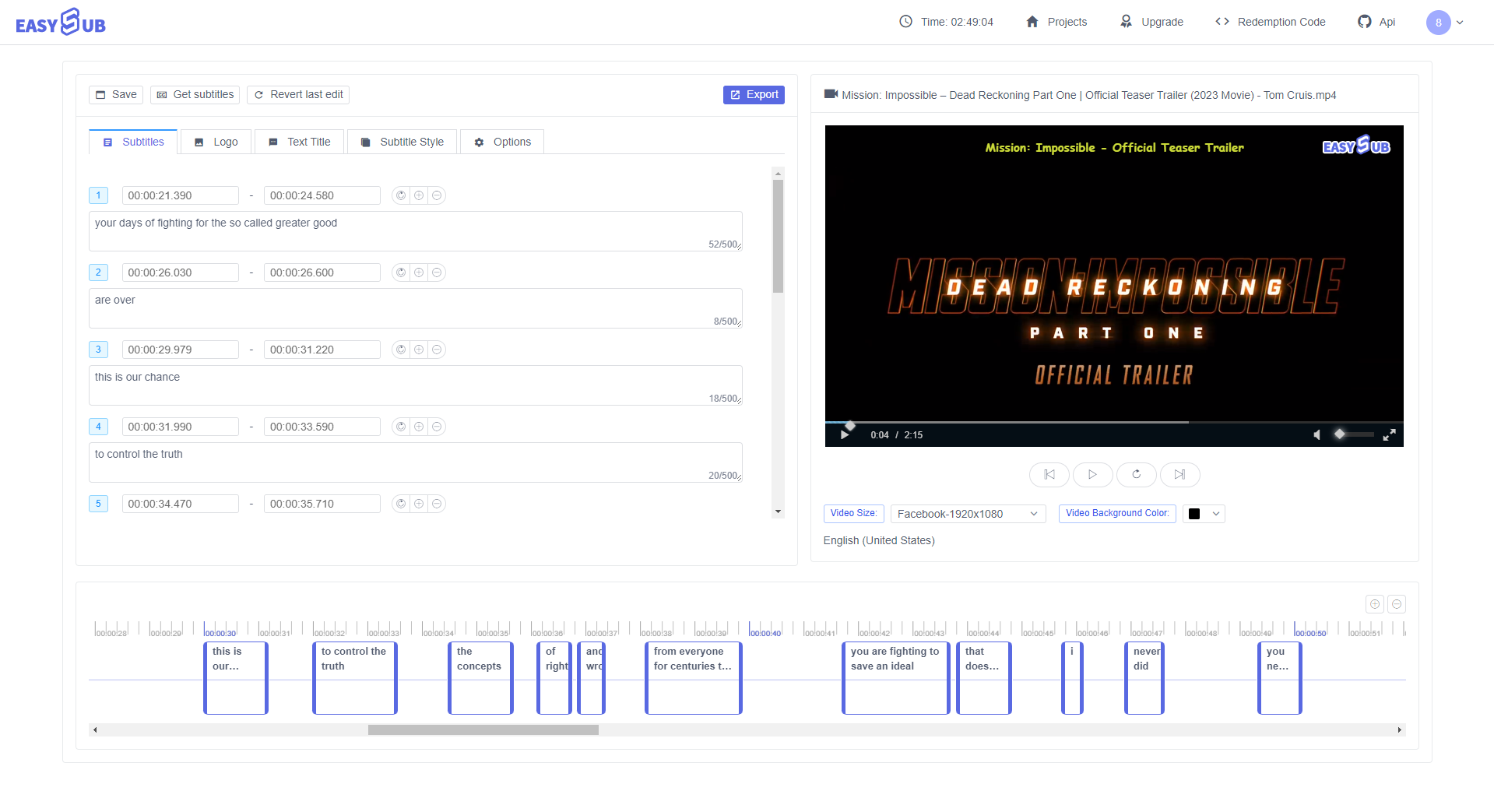This screenshot has height=812, width=1494.
Task: Open the Video Background Color picker
Action: [x=1204, y=514]
